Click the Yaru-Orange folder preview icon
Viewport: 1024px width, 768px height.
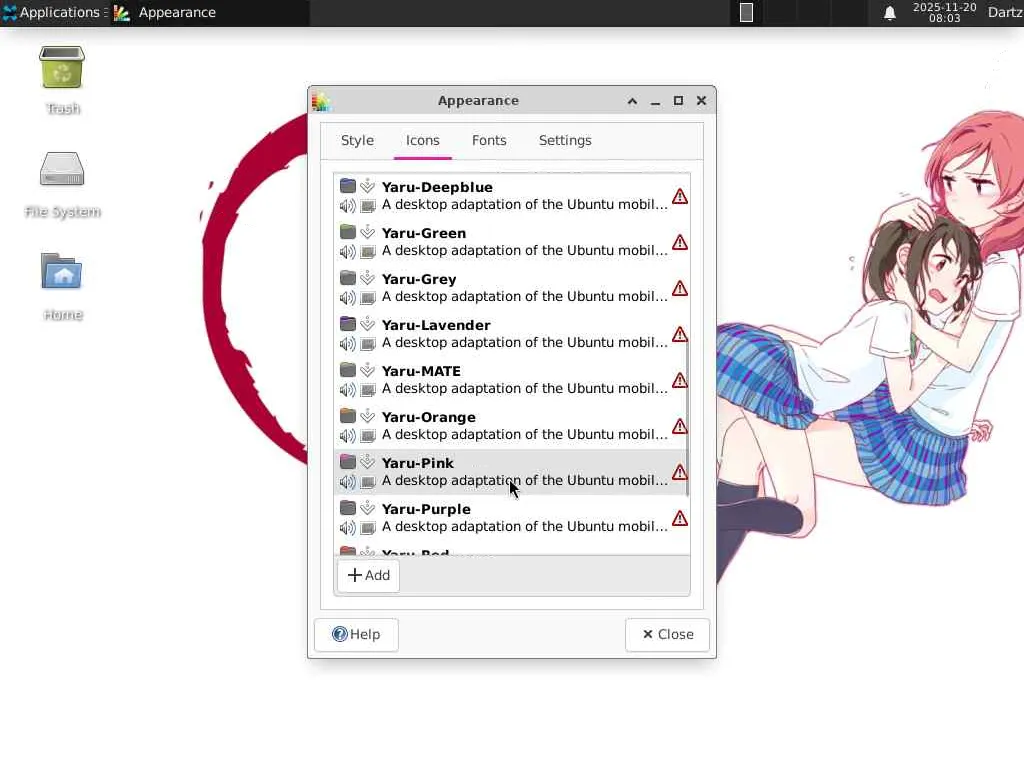point(347,416)
